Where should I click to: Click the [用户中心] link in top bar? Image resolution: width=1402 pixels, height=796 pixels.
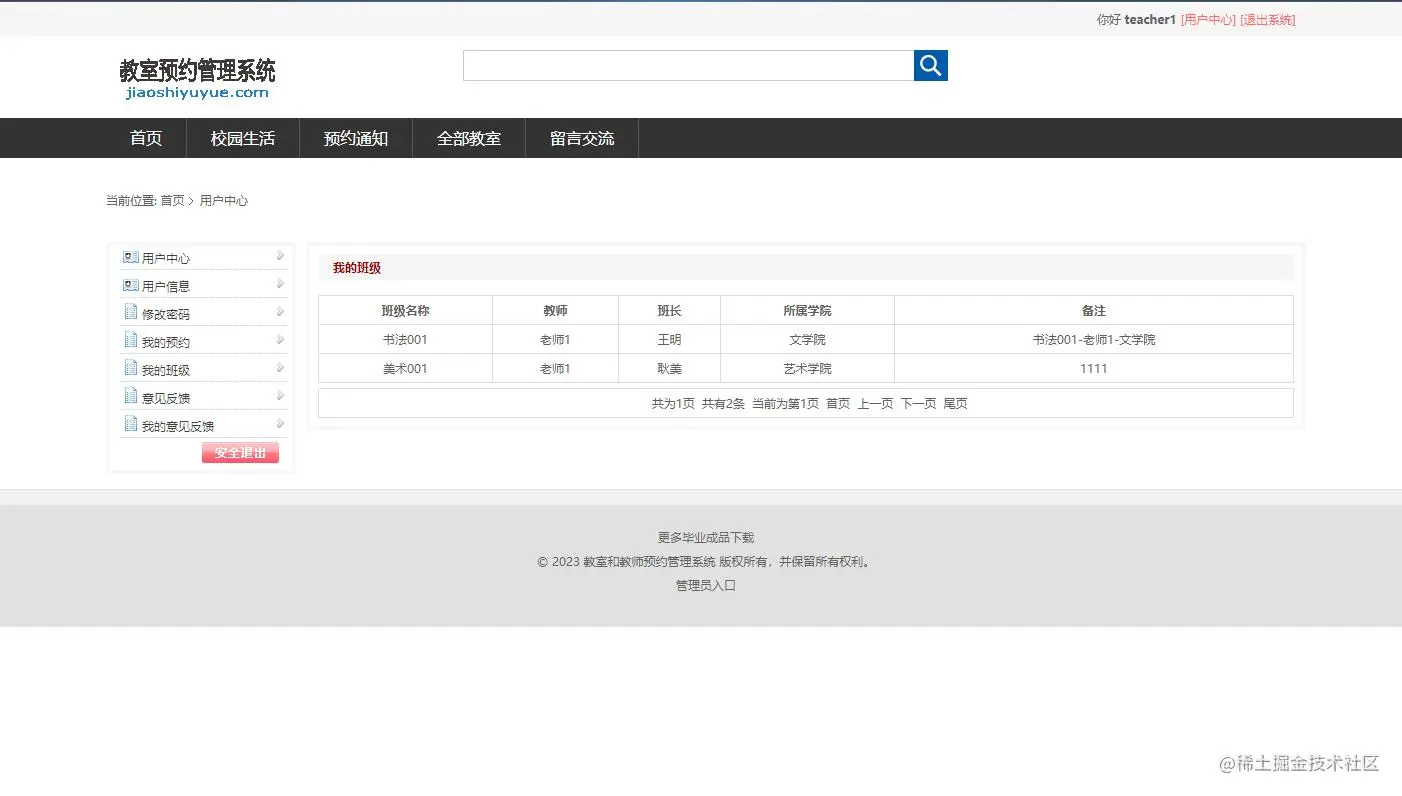tap(1208, 19)
